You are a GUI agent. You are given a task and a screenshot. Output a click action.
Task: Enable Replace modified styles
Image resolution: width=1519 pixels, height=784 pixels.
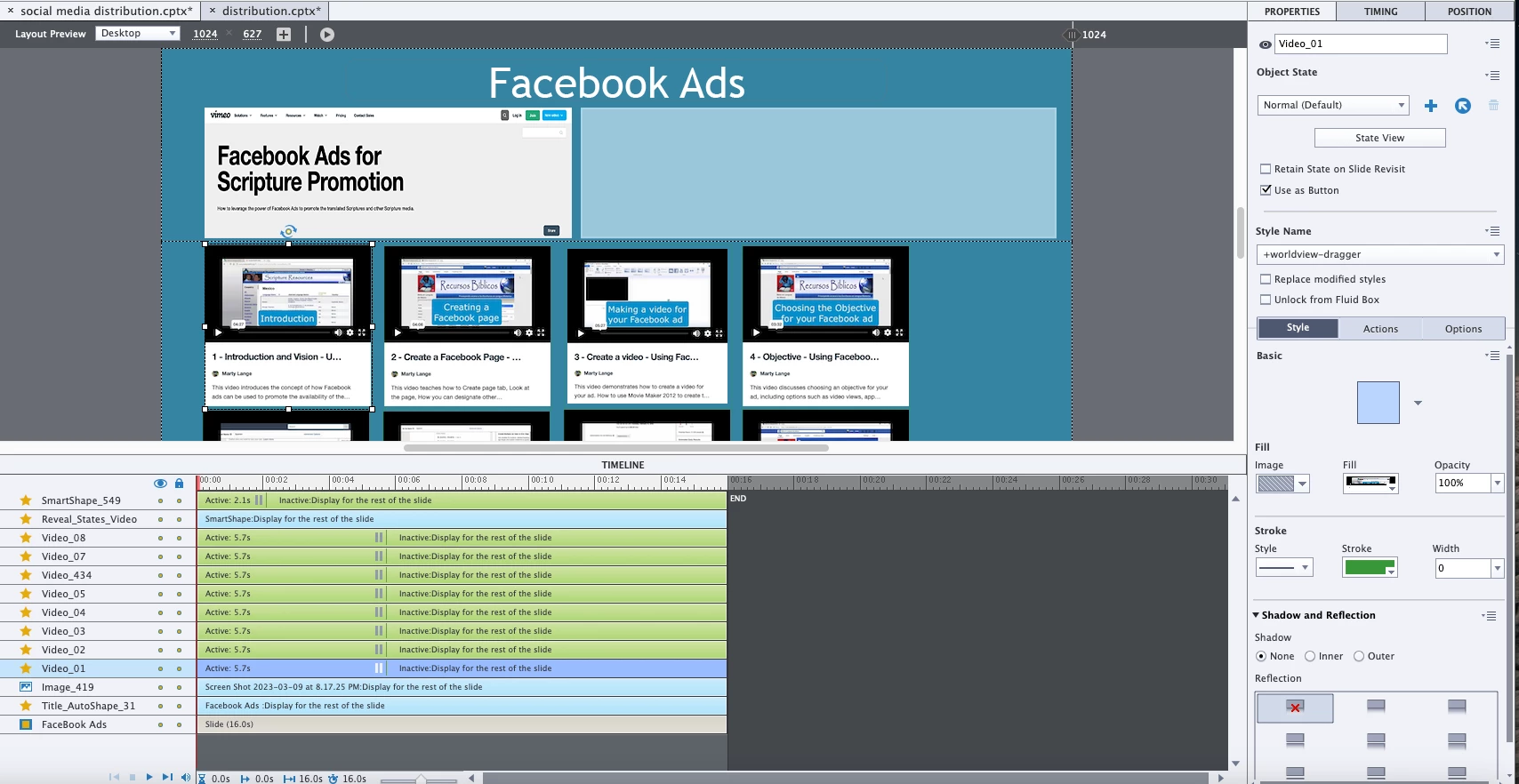[1266, 279]
